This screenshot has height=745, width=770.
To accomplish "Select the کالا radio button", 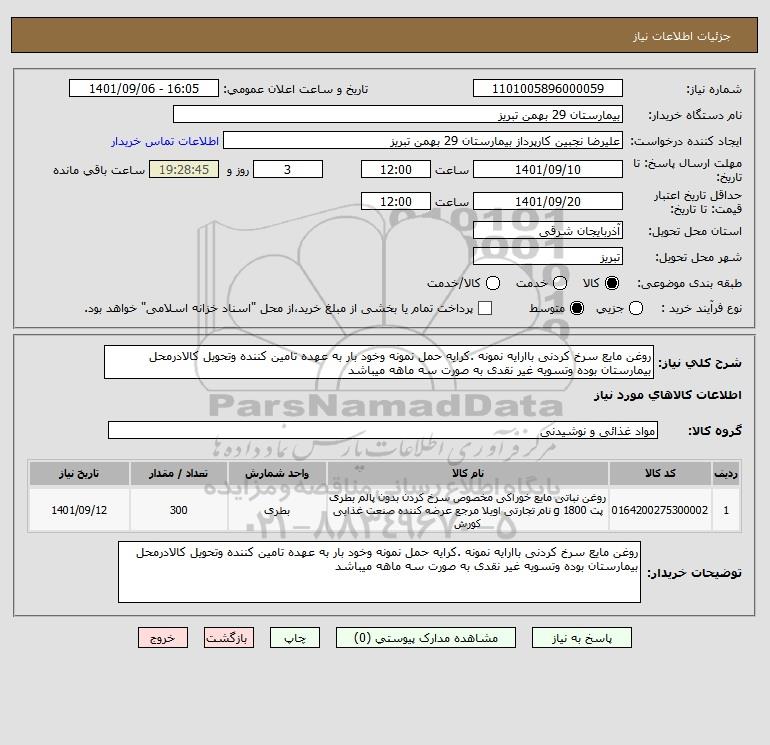I will pyautogui.click(x=612, y=283).
